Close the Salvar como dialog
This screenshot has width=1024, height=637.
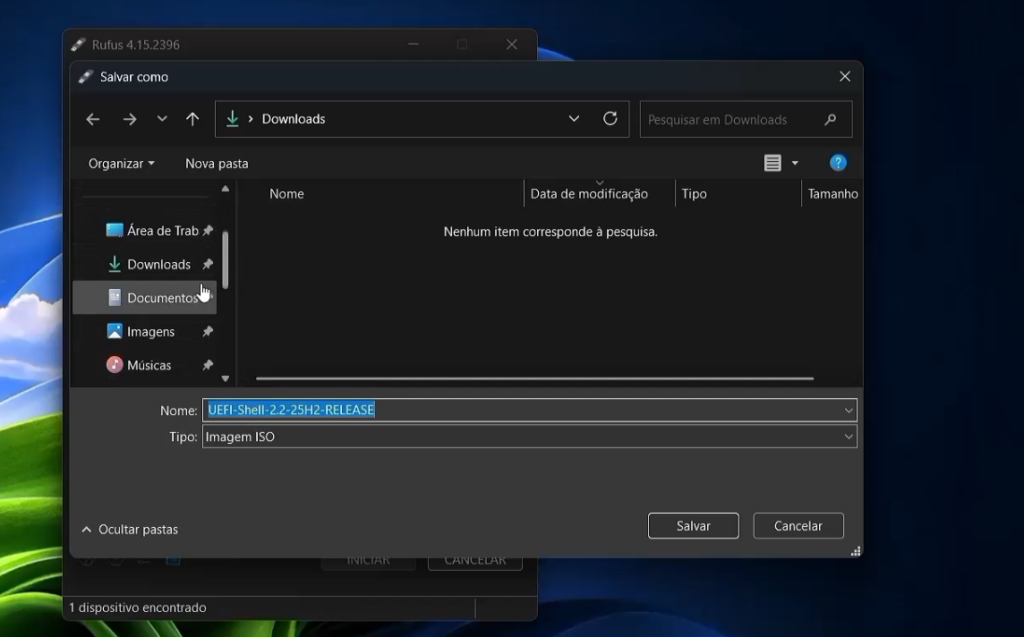point(845,76)
